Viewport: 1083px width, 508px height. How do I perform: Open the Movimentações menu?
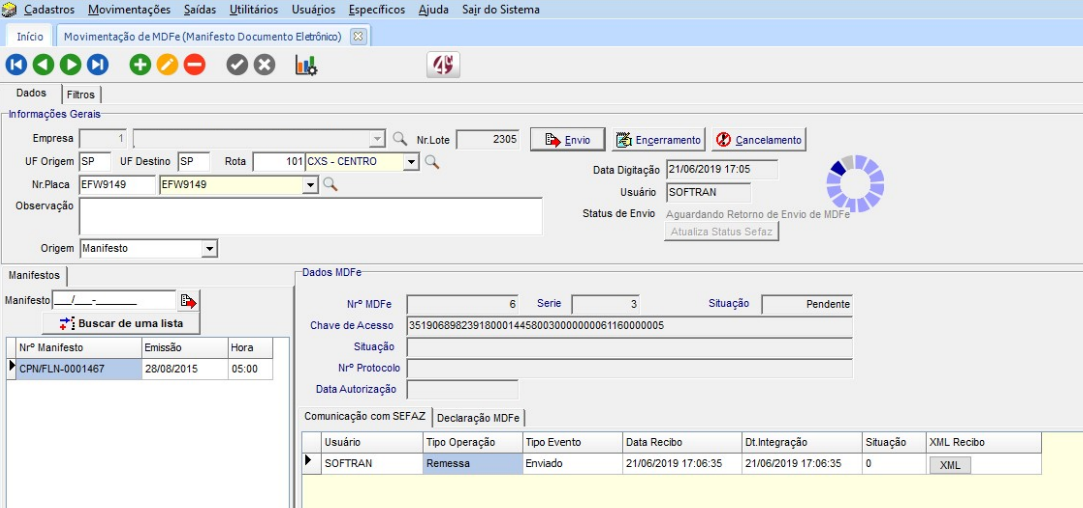pyautogui.click(x=129, y=10)
